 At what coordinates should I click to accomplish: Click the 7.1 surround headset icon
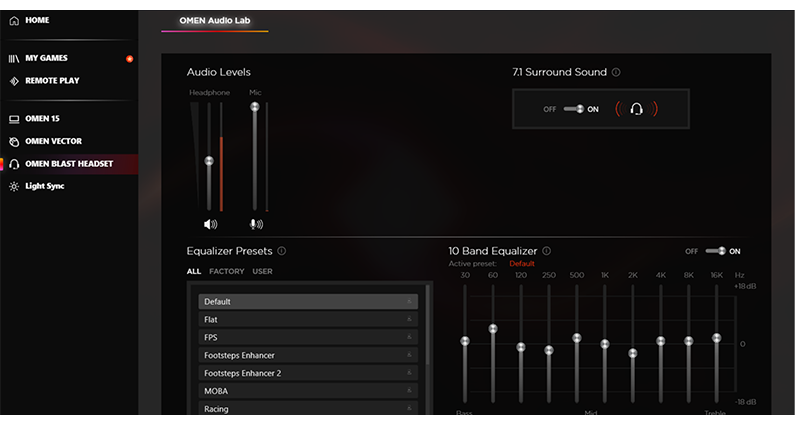(x=636, y=109)
